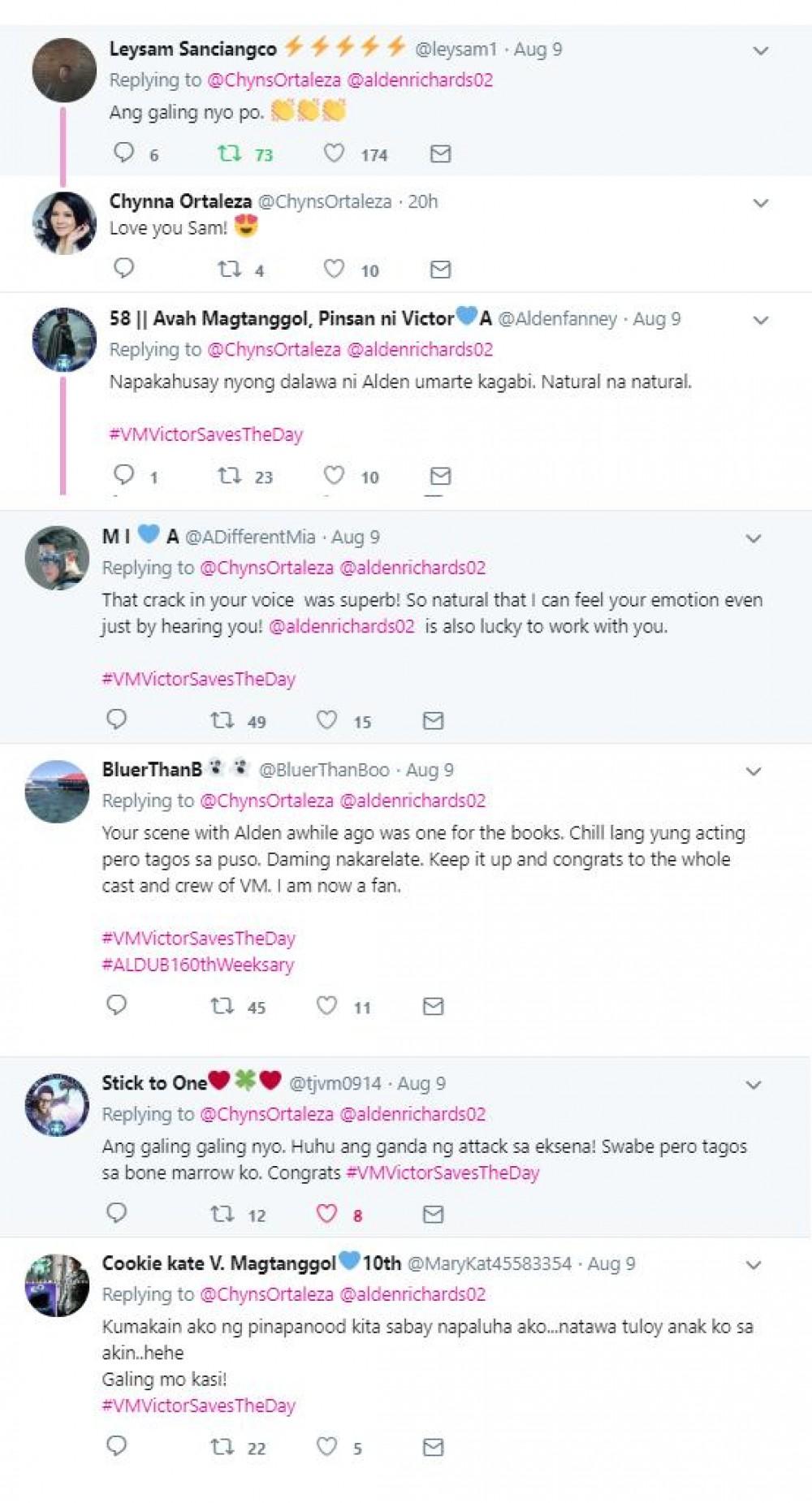Retweet Leysam Sanciangco's tweet

coord(230,153)
